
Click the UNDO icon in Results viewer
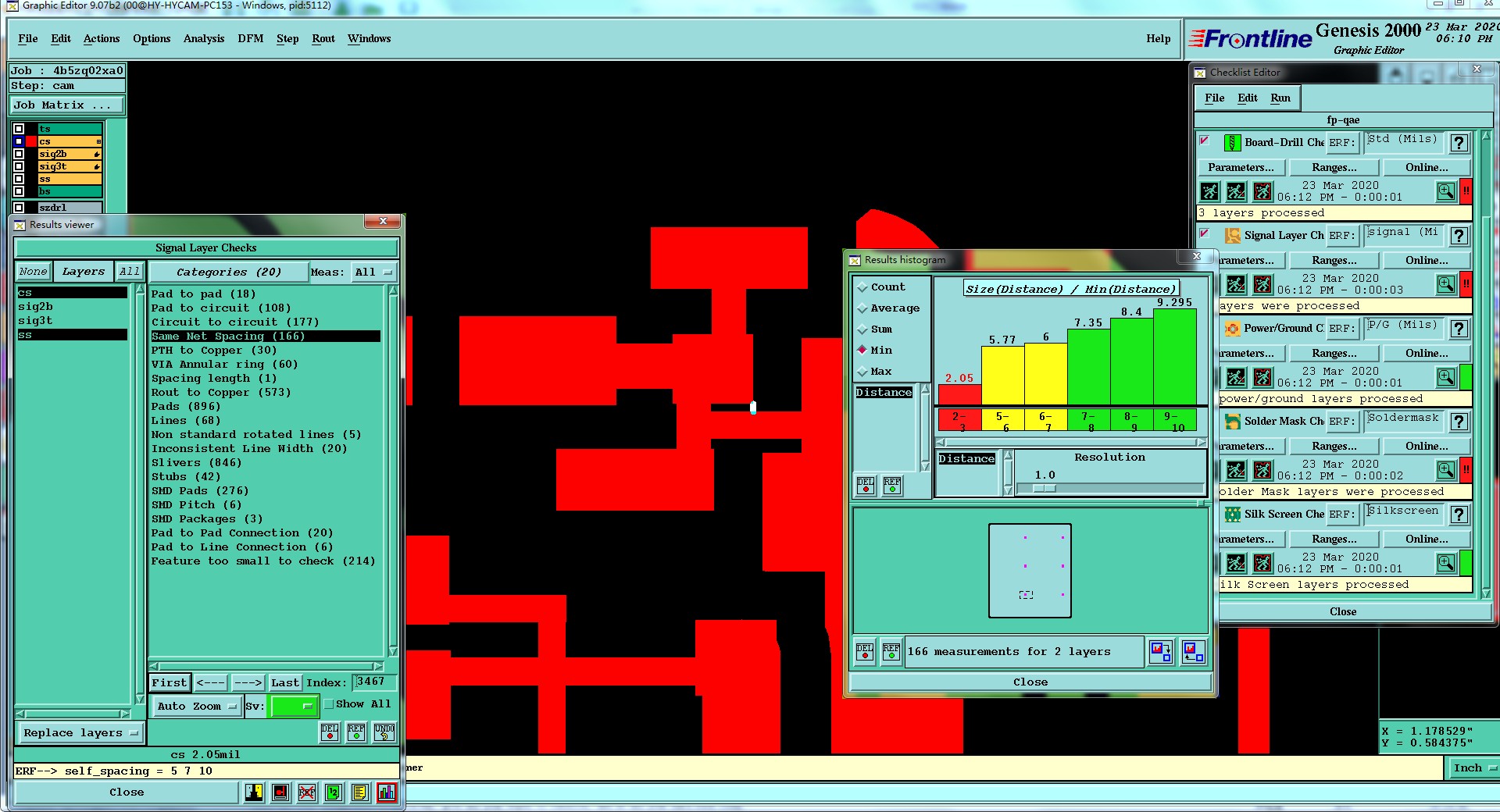click(x=384, y=732)
